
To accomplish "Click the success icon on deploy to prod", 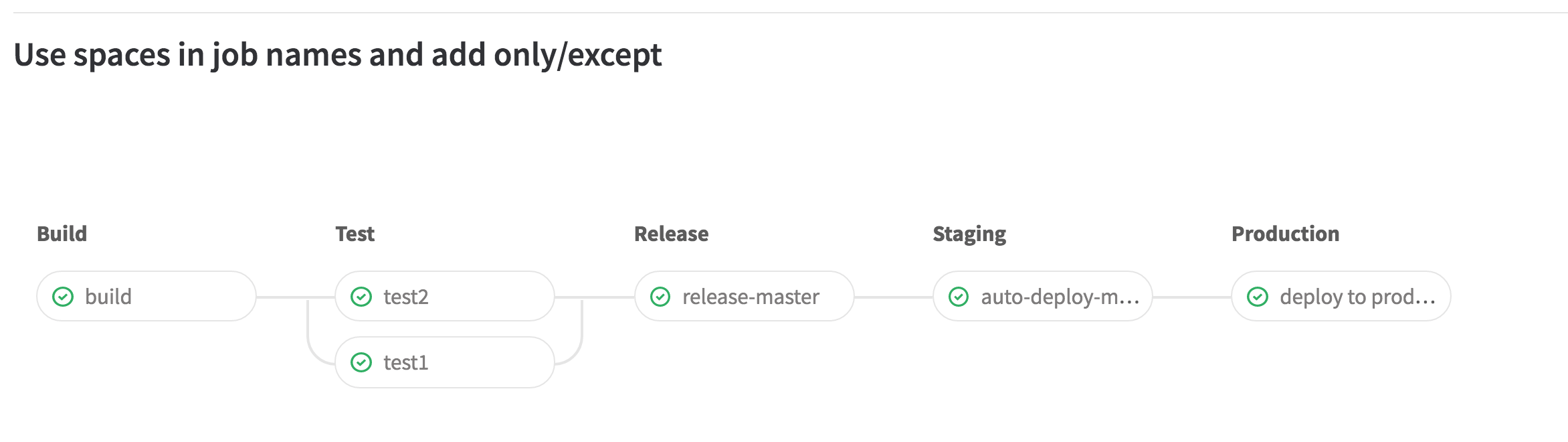I will click(x=1259, y=296).
